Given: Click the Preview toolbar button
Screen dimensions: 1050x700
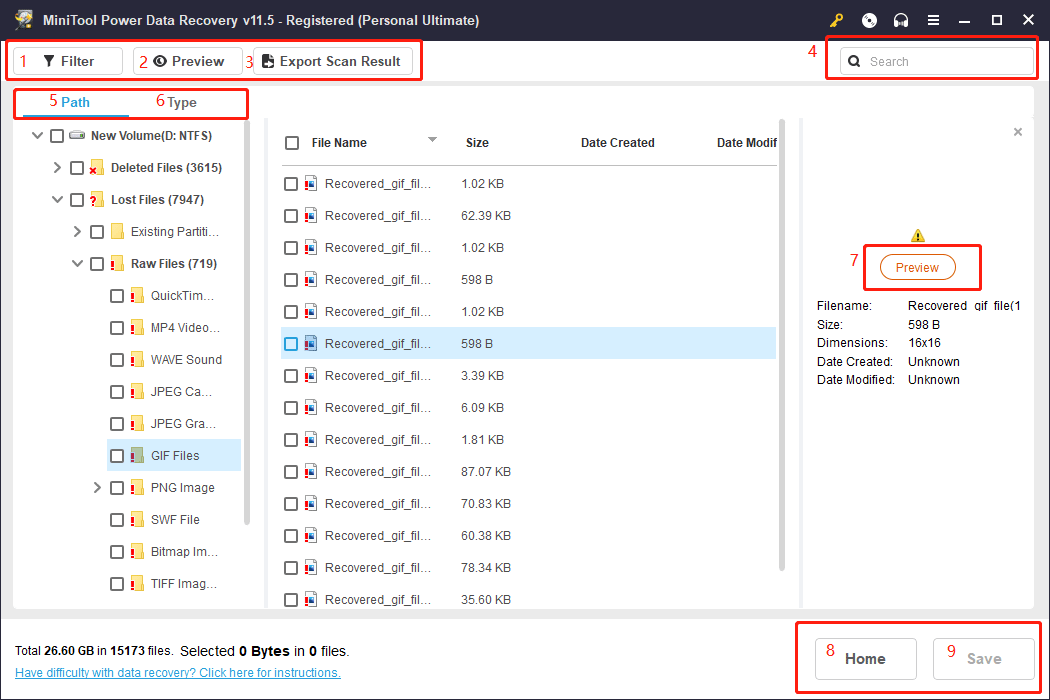Looking at the screenshot, I should 188,61.
